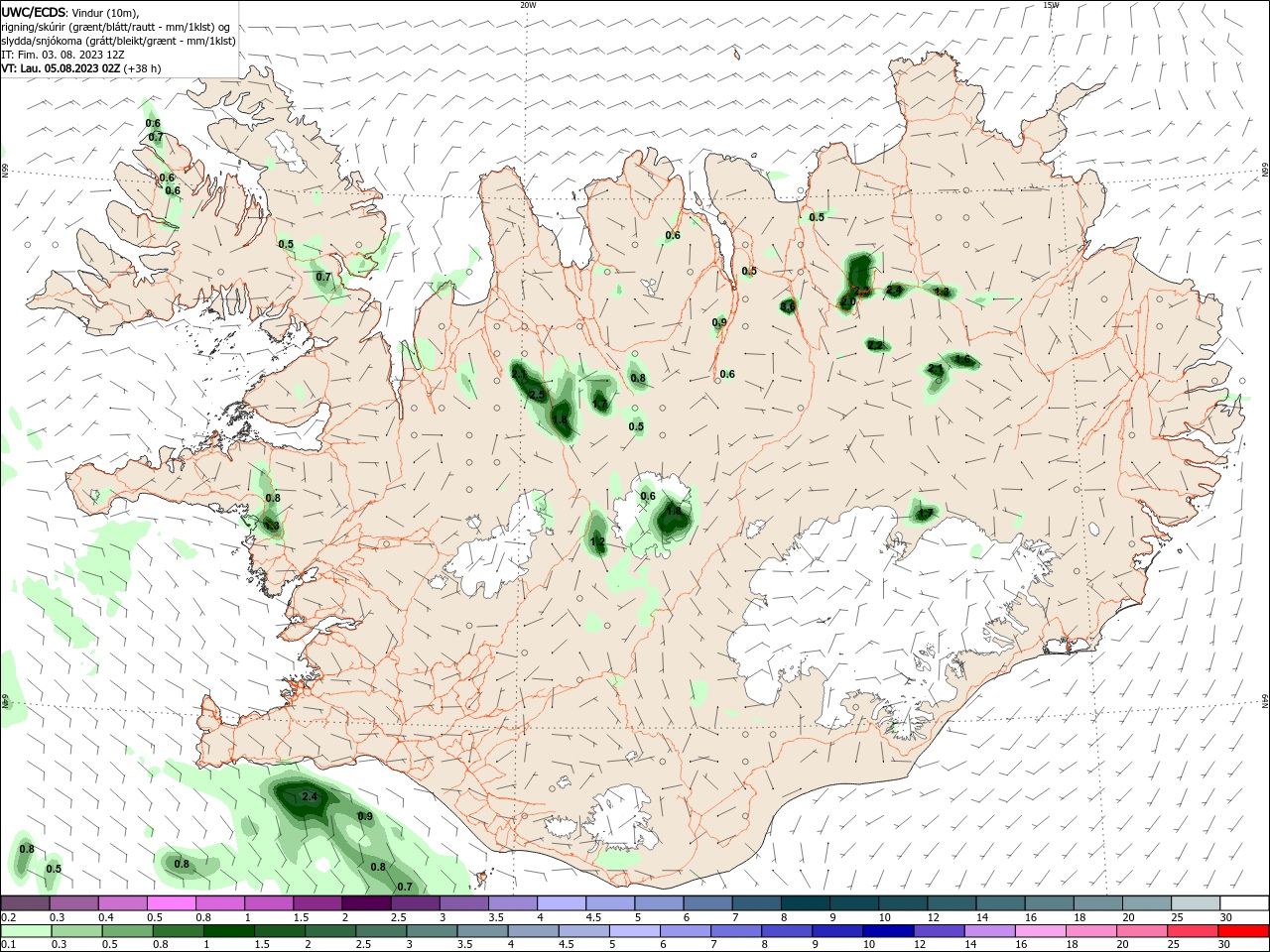Click the 0.9 value beside the 2.4 rain cell

click(365, 816)
